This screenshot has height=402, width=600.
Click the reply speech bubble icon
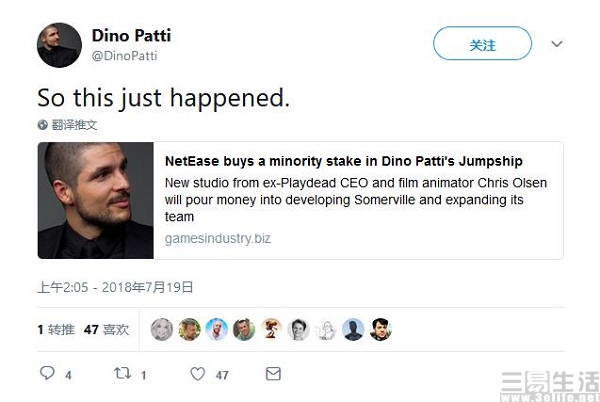coord(47,374)
